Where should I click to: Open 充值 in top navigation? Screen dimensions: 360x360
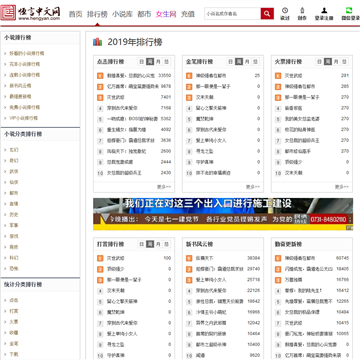point(188,14)
